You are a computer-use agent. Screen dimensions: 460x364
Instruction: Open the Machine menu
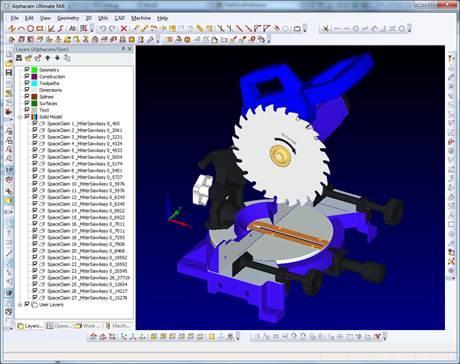tap(141, 18)
